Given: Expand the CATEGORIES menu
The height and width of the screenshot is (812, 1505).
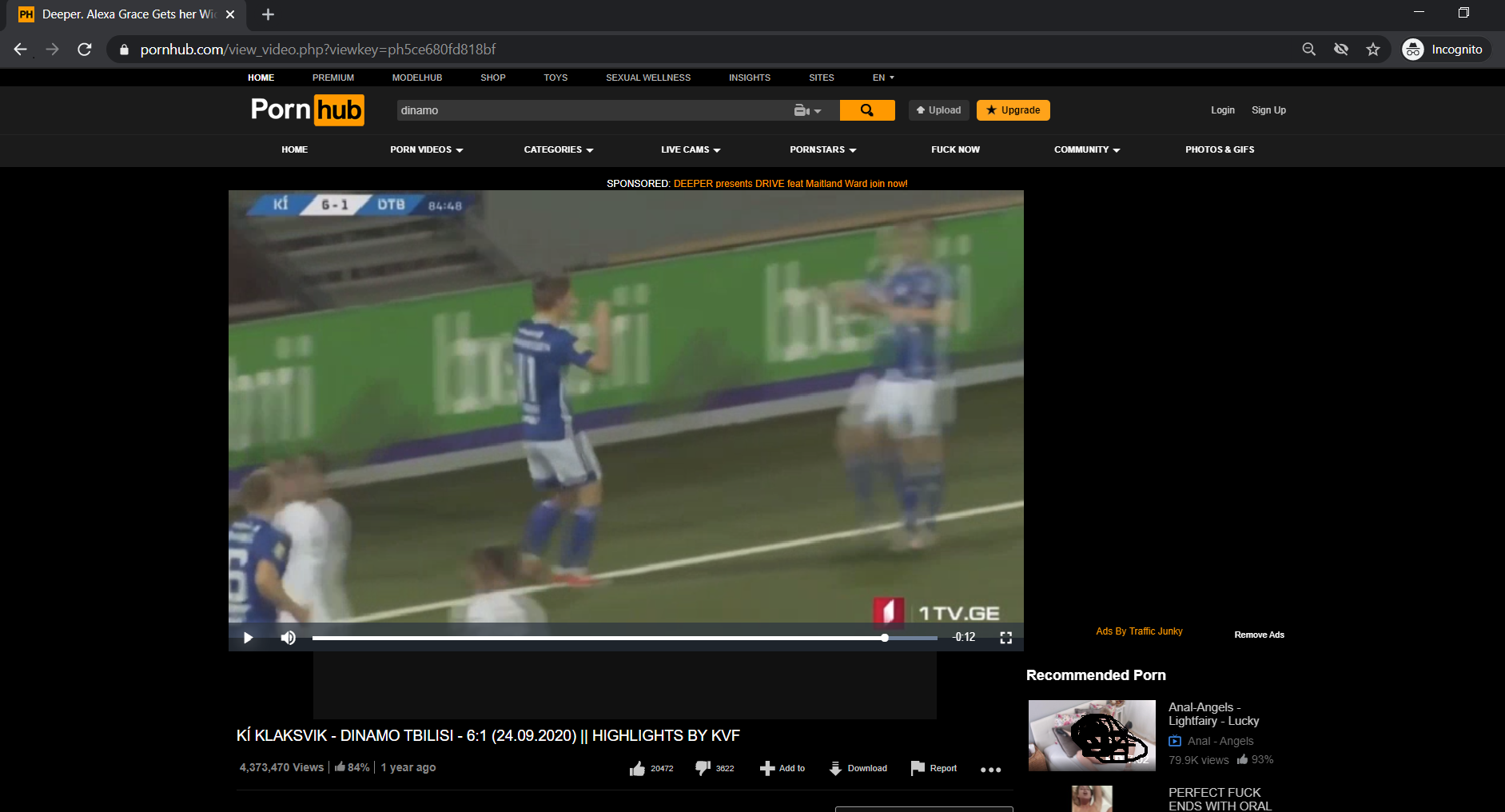Looking at the screenshot, I should 559,149.
